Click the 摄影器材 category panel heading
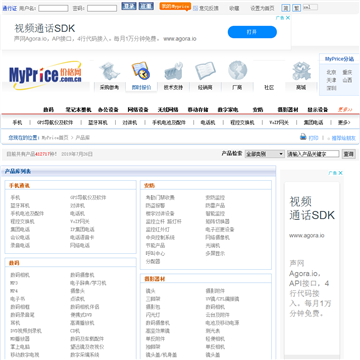This screenshot has height=360, width=360. coord(154,279)
